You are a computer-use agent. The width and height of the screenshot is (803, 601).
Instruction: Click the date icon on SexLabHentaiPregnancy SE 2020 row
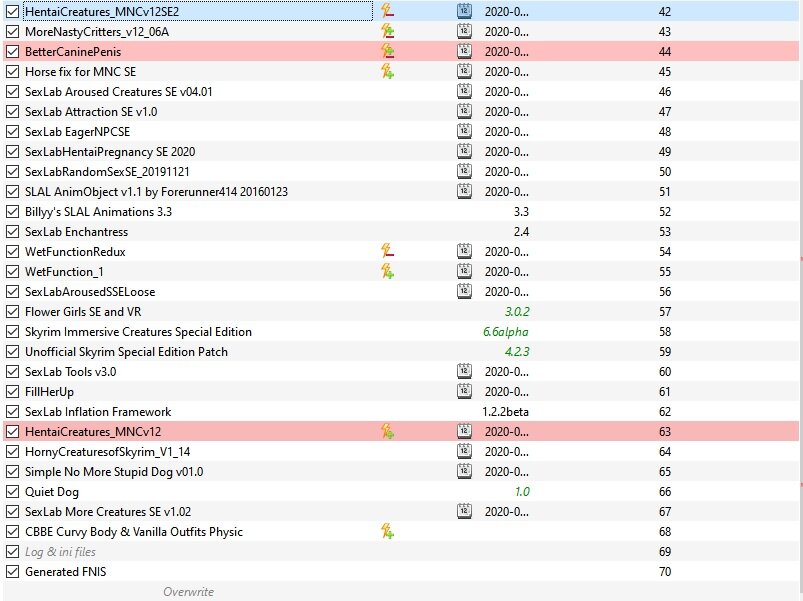tap(464, 151)
